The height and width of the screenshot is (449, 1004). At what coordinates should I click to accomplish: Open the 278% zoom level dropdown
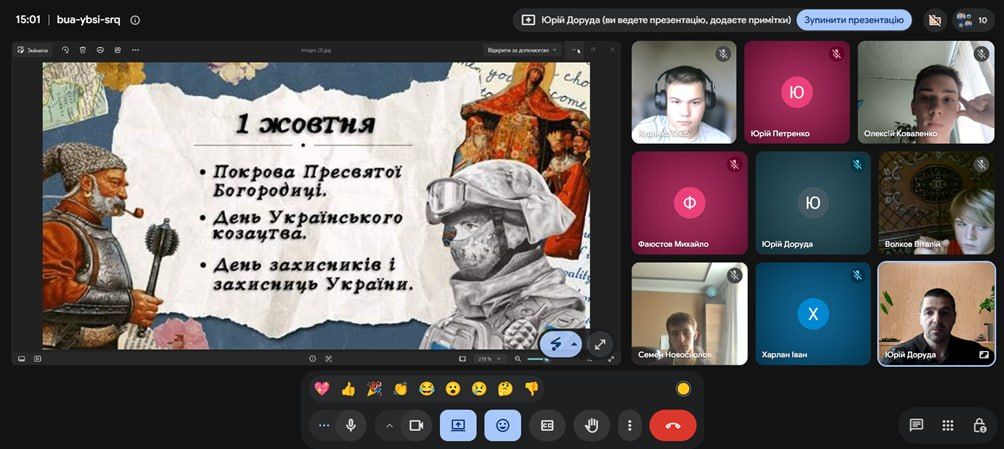490,359
